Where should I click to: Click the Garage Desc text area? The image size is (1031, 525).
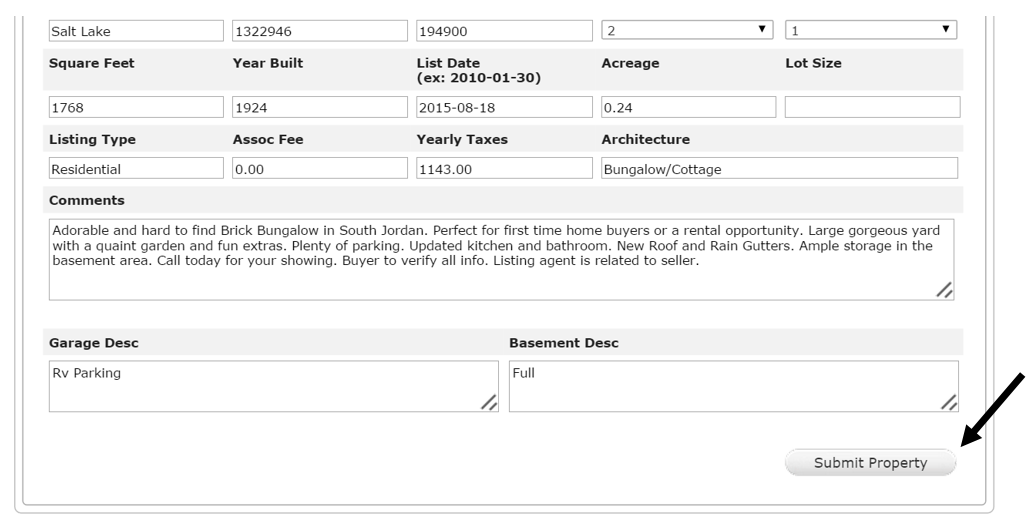(x=274, y=386)
